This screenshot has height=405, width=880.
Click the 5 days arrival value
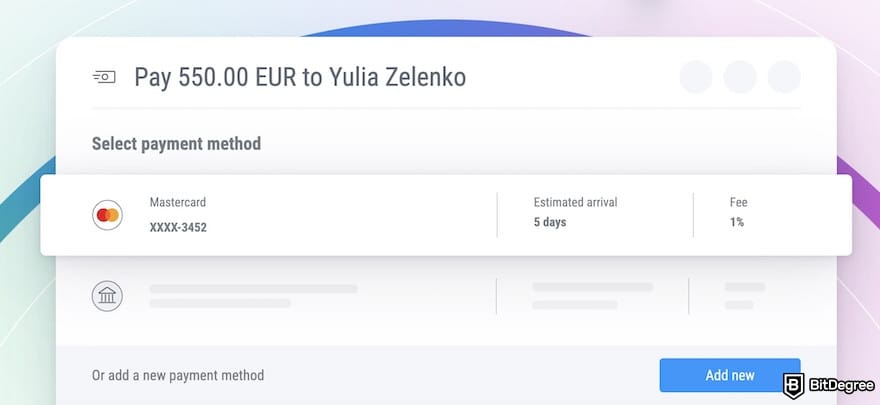[x=550, y=222]
